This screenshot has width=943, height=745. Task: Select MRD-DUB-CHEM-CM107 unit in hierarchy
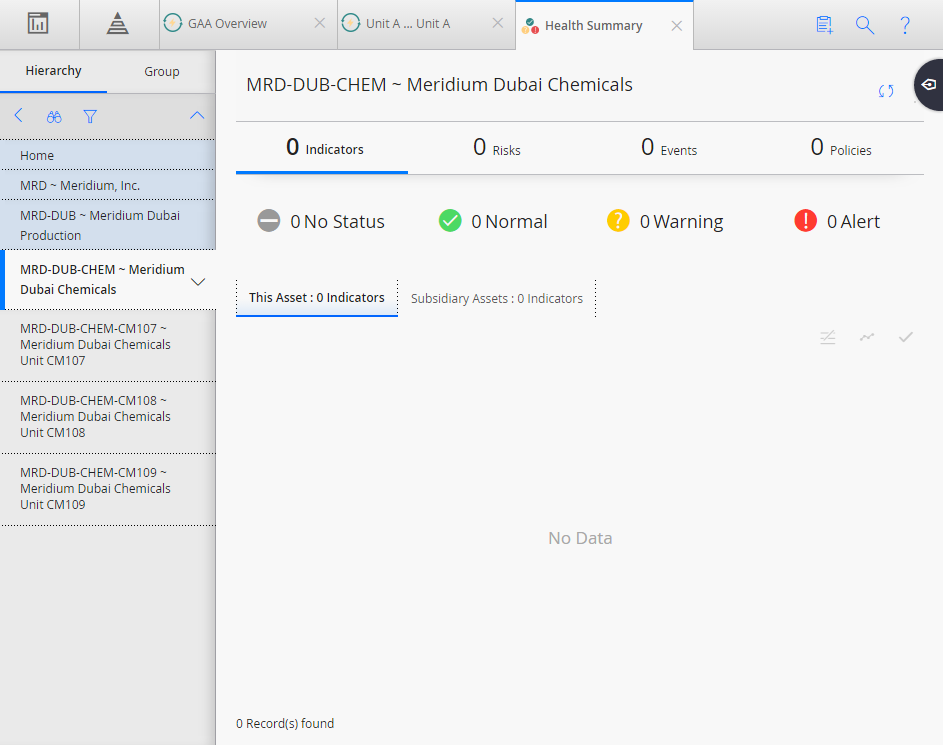(107, 345)
